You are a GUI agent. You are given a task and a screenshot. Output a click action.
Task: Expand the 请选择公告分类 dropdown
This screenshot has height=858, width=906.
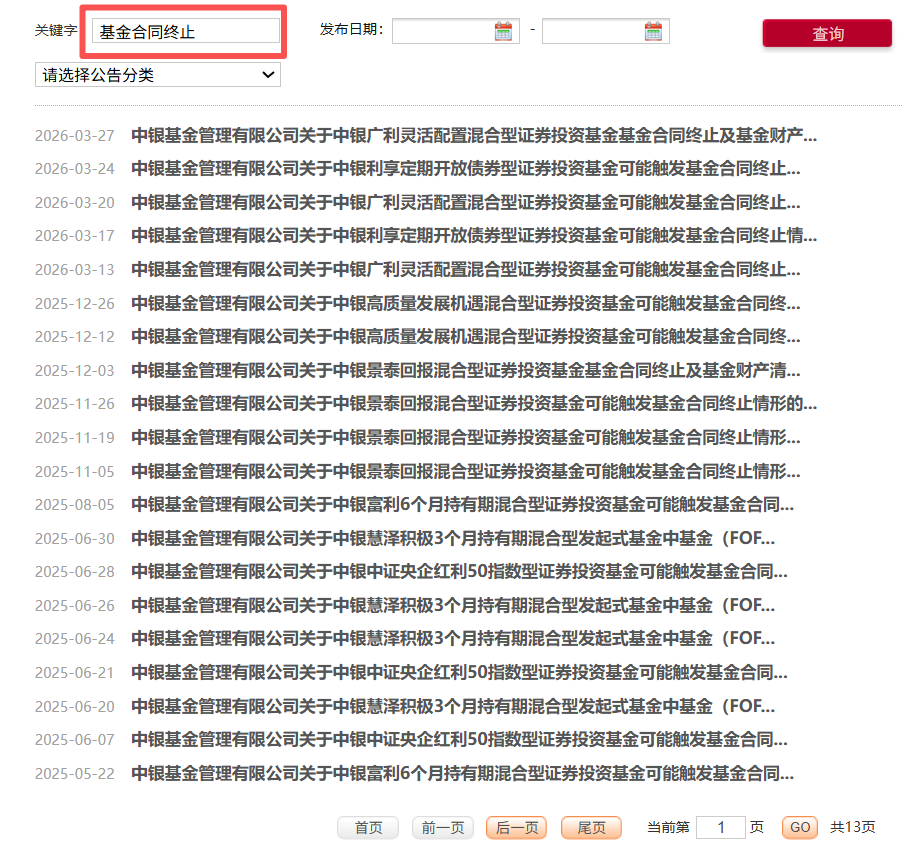coord(157,75)
